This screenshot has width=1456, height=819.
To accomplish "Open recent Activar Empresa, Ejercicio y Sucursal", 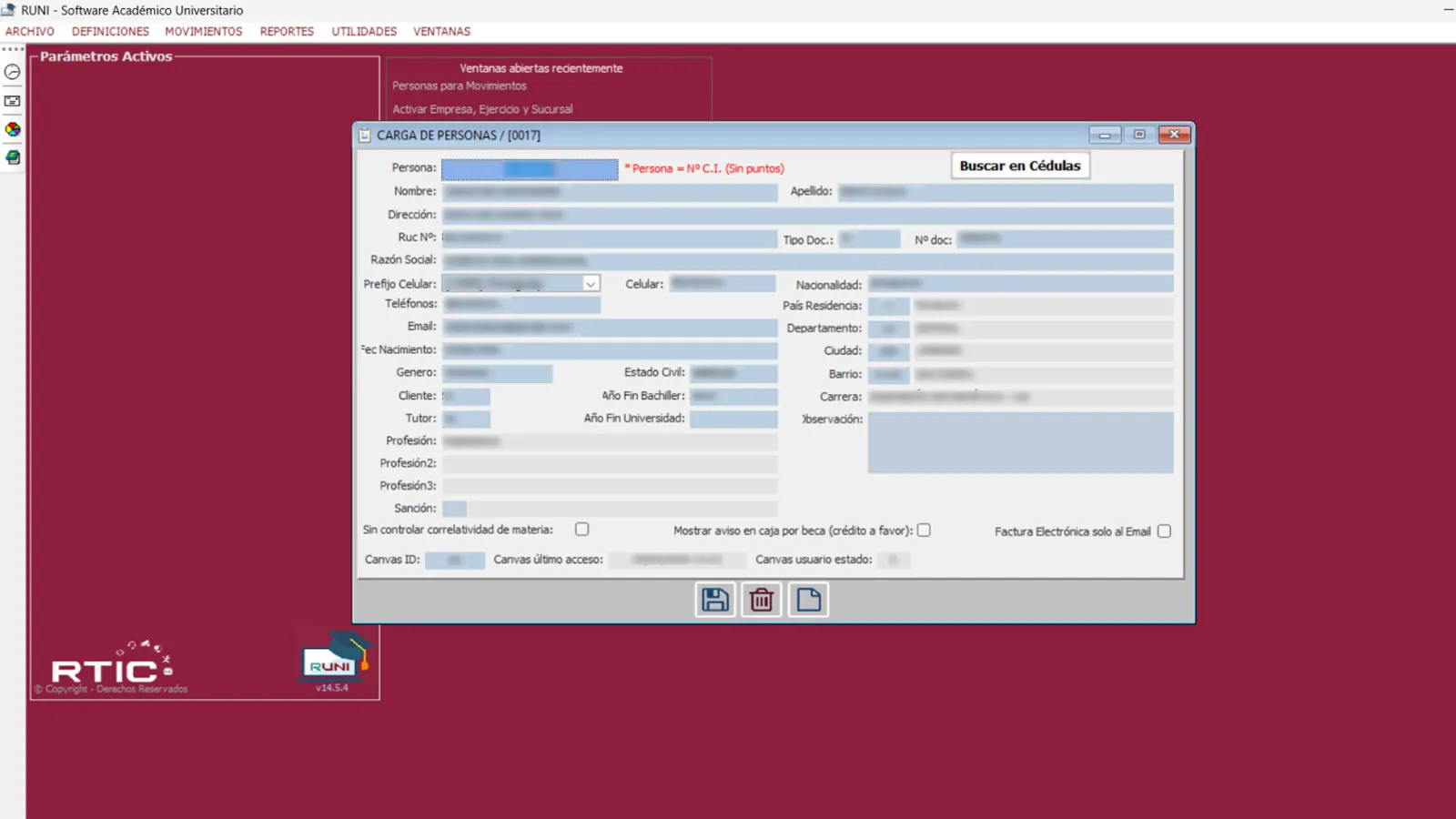I will coord(482,109).
